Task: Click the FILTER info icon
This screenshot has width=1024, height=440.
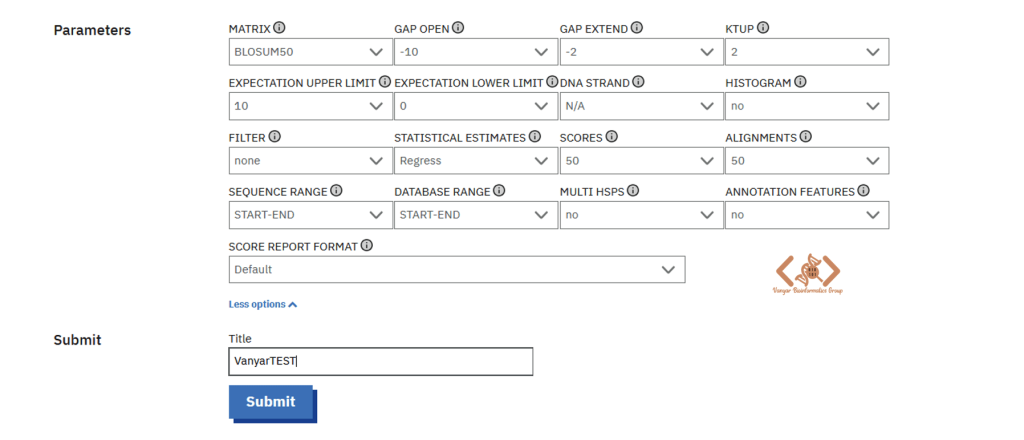Action: pos(274,137)
